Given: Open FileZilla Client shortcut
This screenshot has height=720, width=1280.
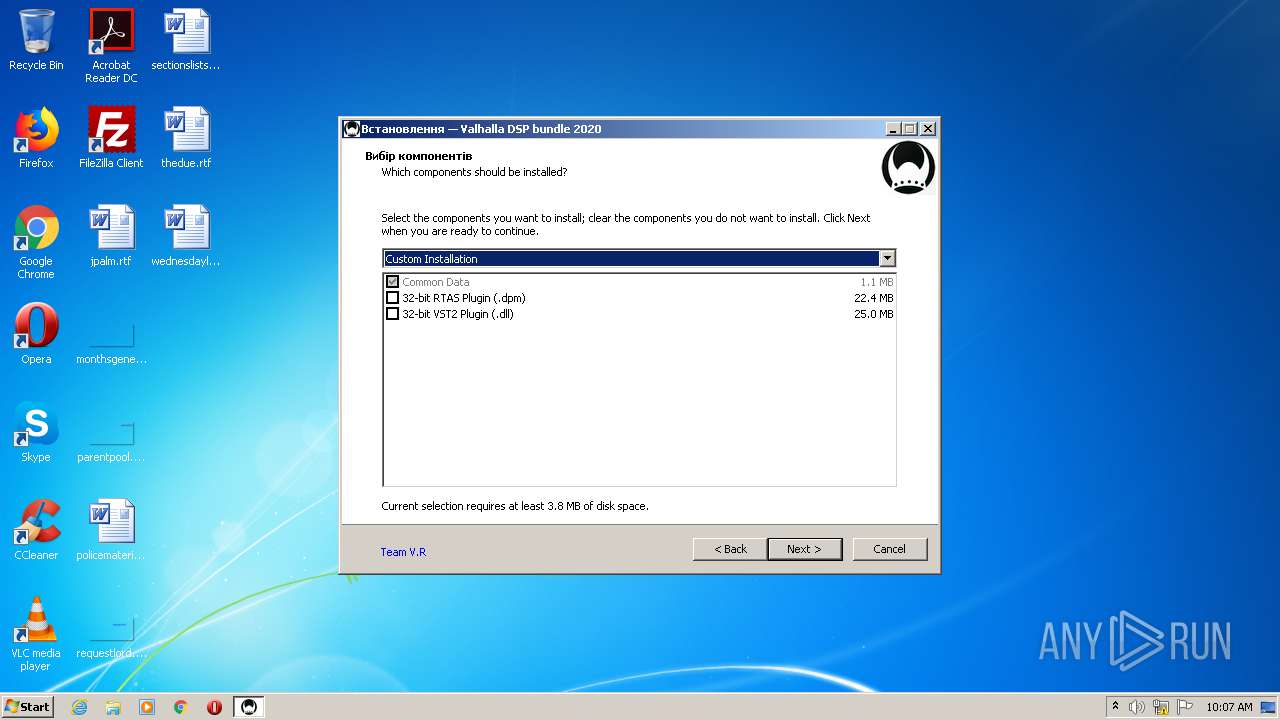Looking at the screenshot, I should pos(111,138).
